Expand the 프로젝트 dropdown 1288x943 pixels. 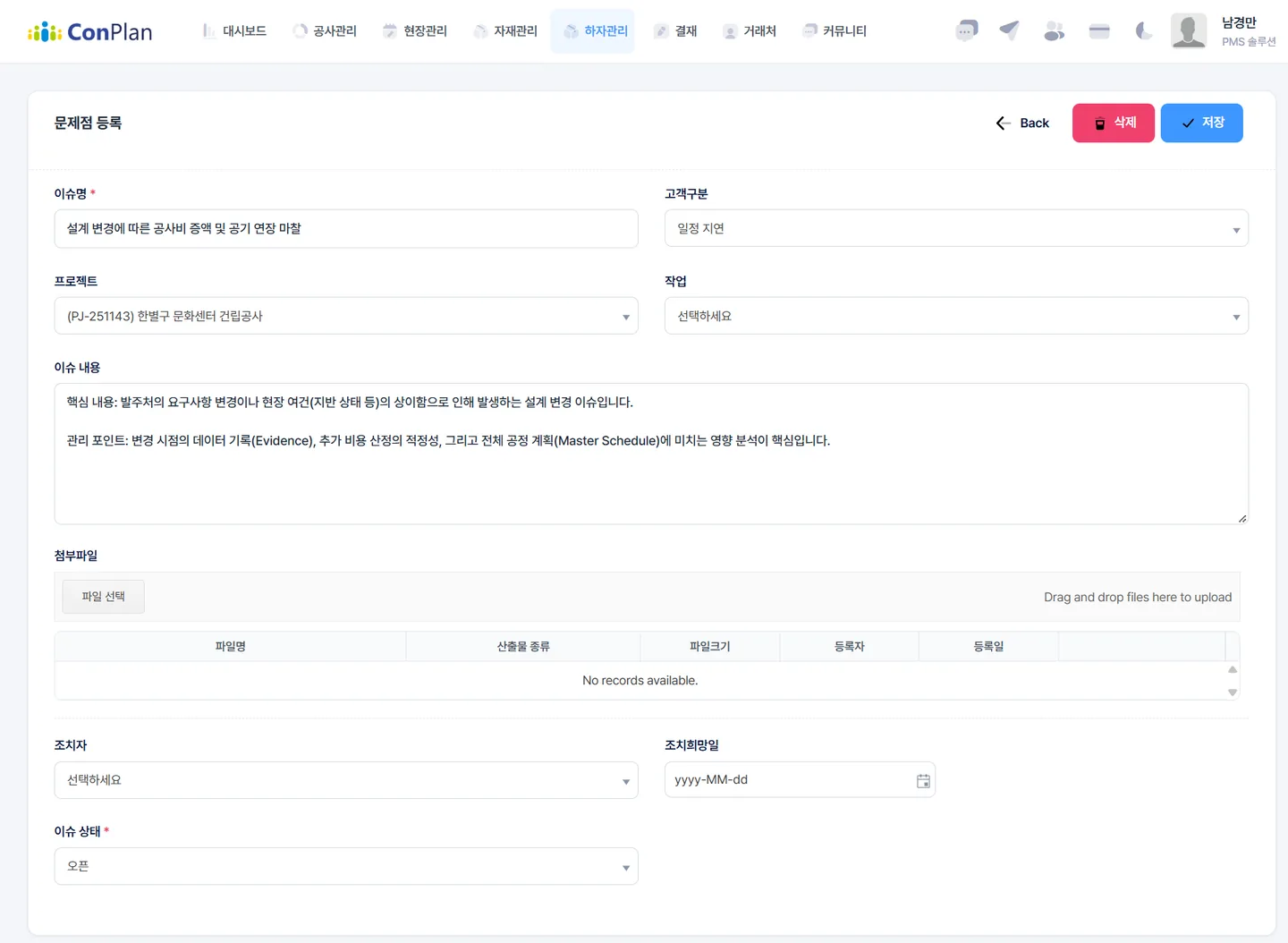[x=346, y=317]
